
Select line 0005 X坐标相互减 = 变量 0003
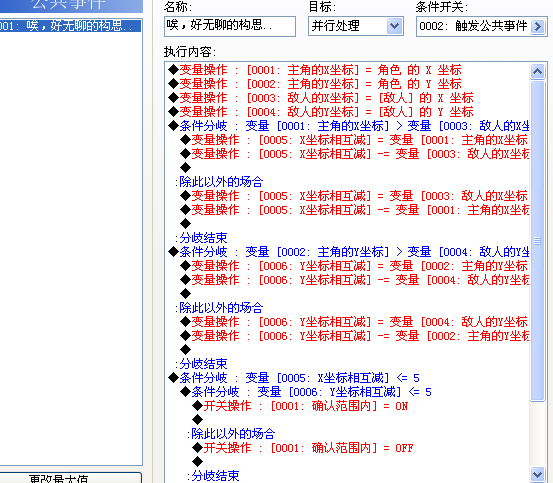(354, 196)
